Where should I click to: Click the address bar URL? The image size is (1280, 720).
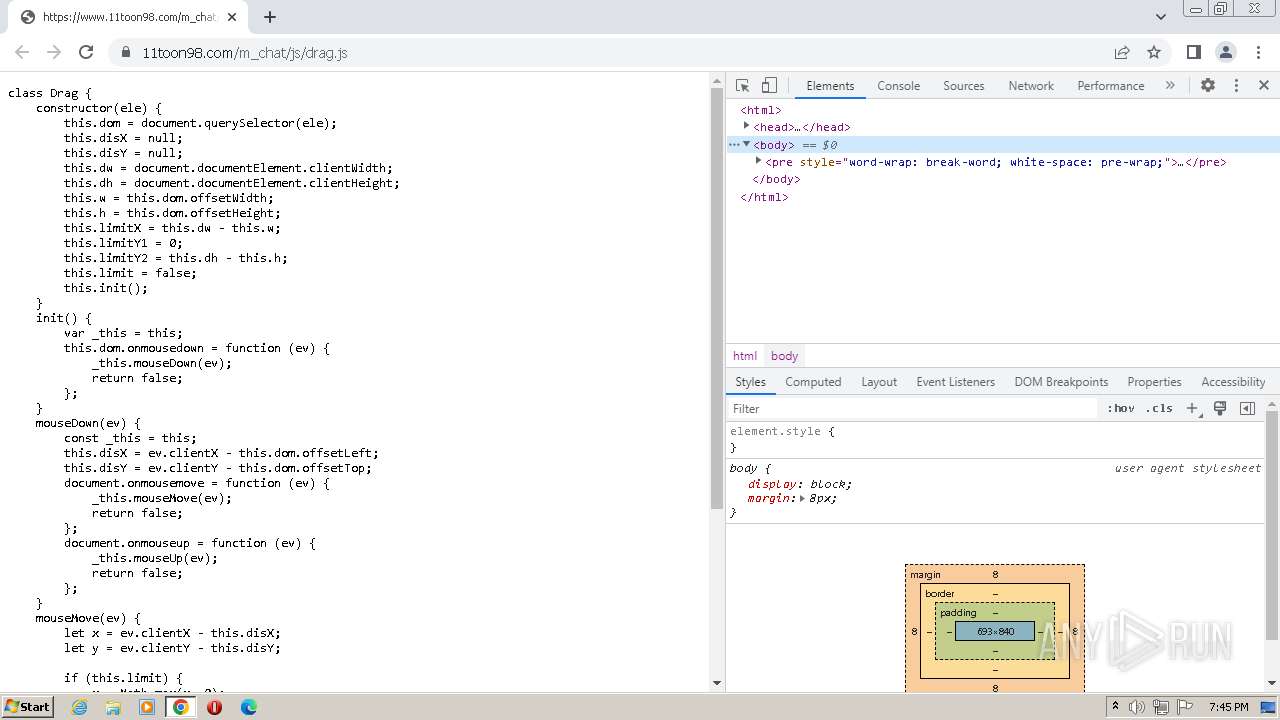pos(245,53)
